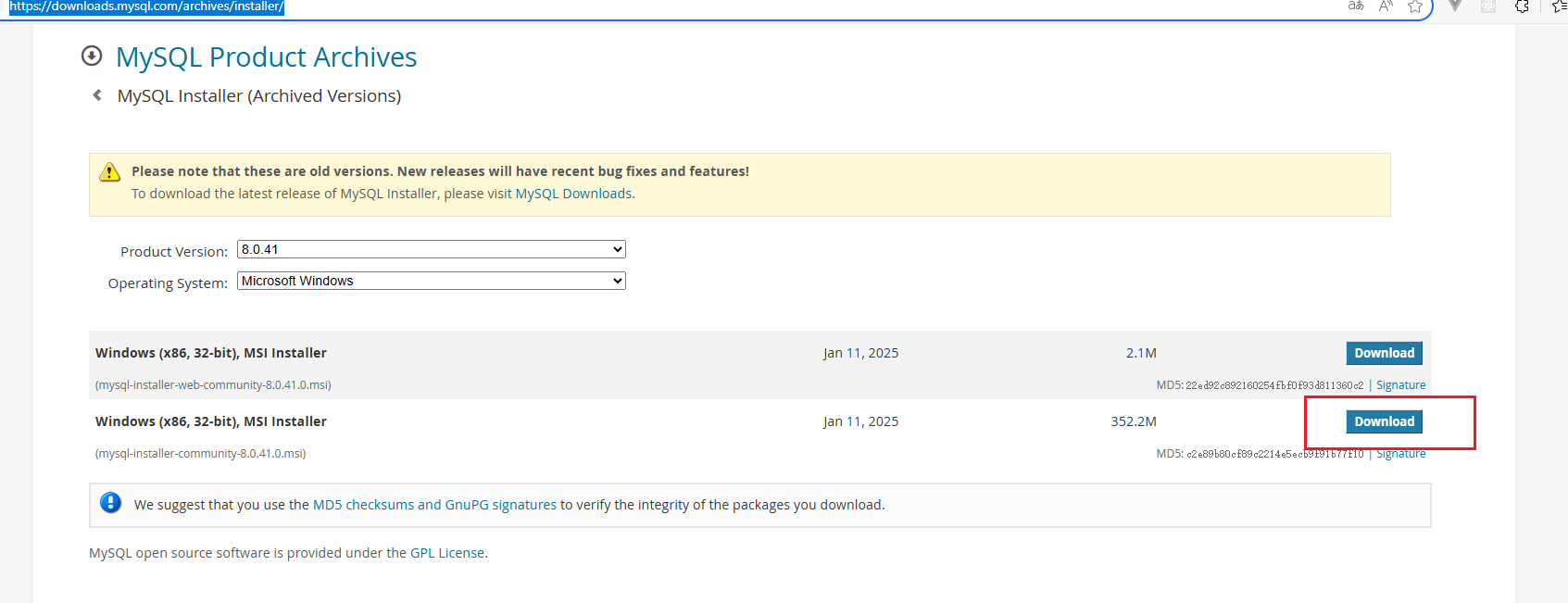The height and width of the screenshot is (603, 1568).
Task: Open the favorites list icon
Action: (x=1559, y=6)
